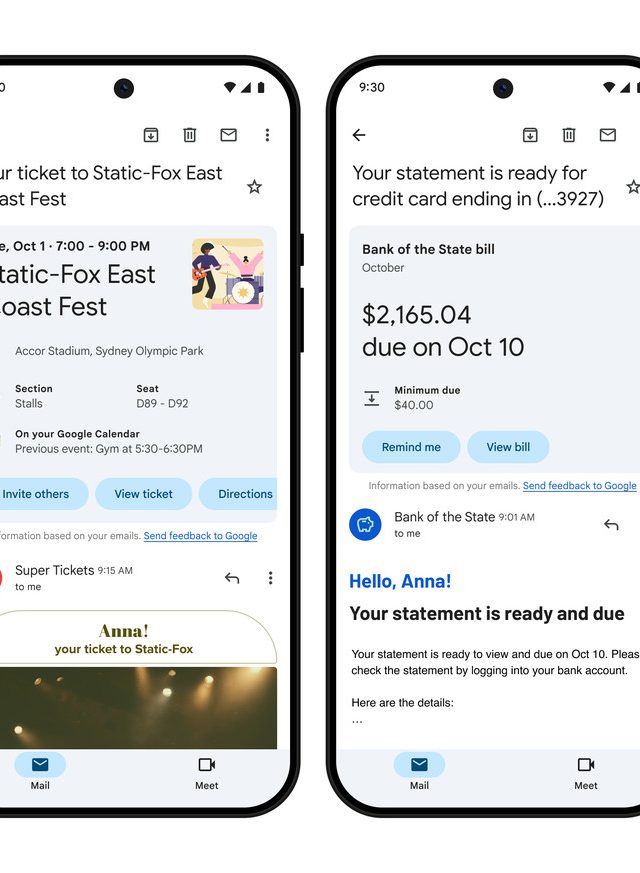Reply to Super Tickets email
Image resolution: width=640 pixels, height=873 pixels.
(x=232, y=578)
